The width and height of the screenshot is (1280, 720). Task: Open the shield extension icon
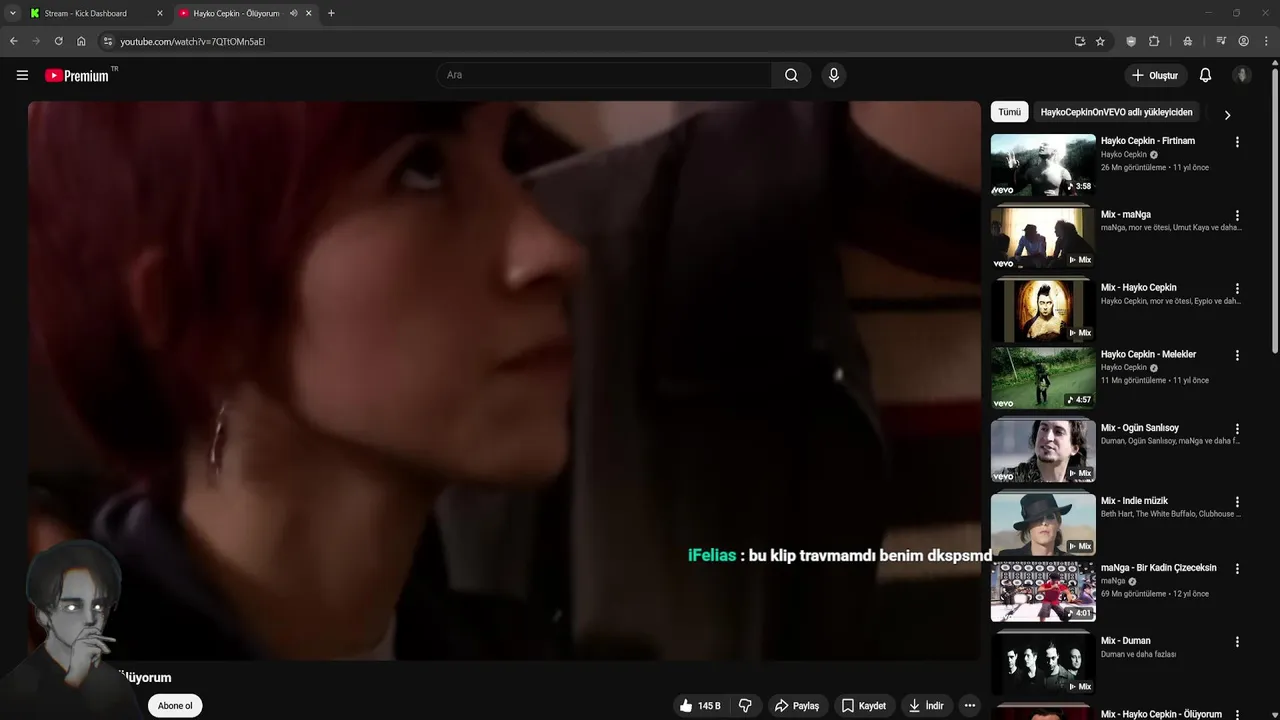[x=1131, y=41]
